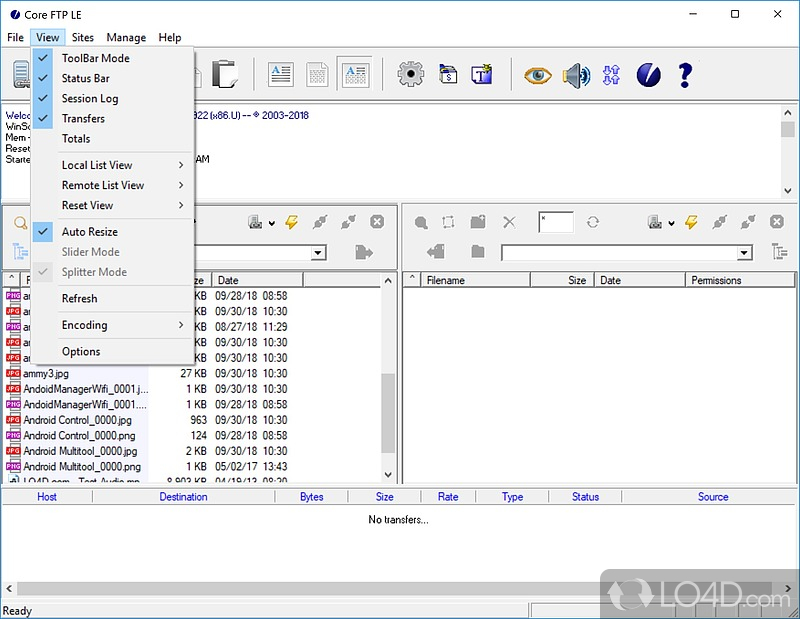The width and height of the screenshot is (800, 619).
Task: Open the Sites menu
Action: pos(82,37)
